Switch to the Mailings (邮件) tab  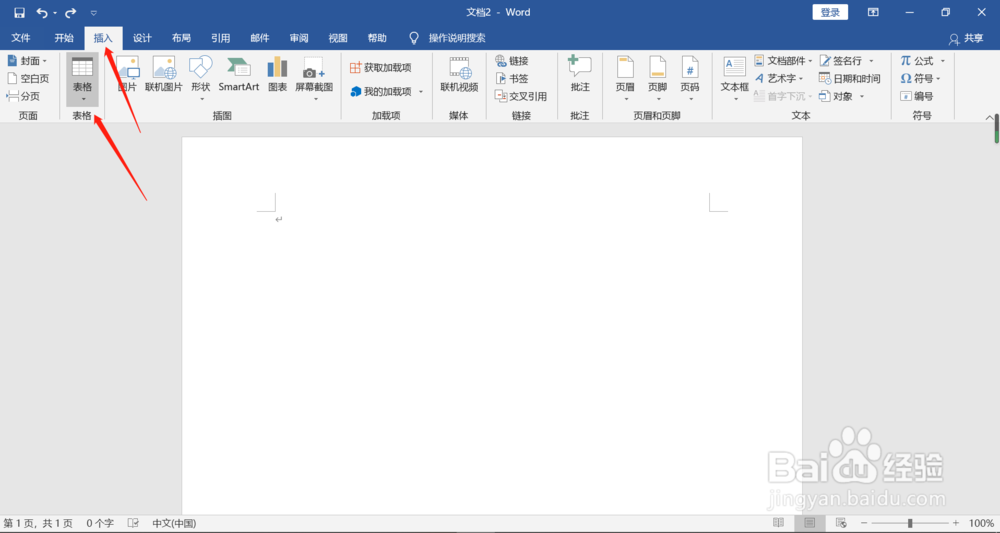pyautogui.click(x=260, y=38)
